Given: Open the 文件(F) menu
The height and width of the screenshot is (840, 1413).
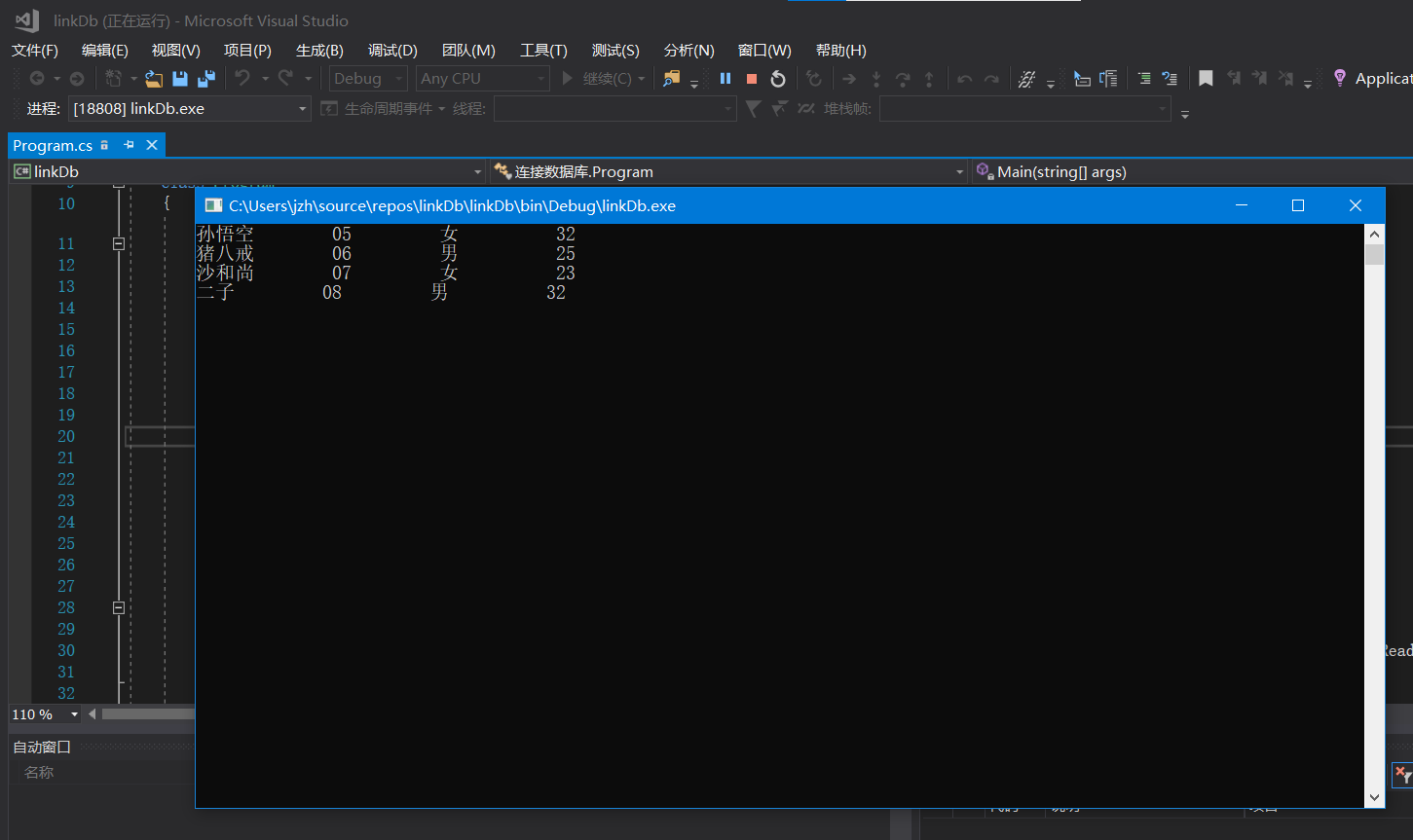Looking at the screenshot, I should (x=35, y=51).
